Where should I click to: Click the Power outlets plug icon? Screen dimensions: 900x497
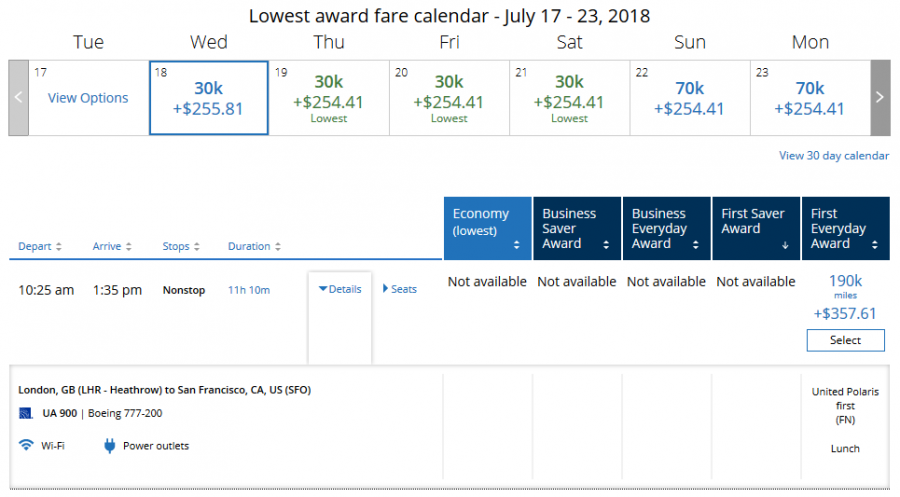109,446
